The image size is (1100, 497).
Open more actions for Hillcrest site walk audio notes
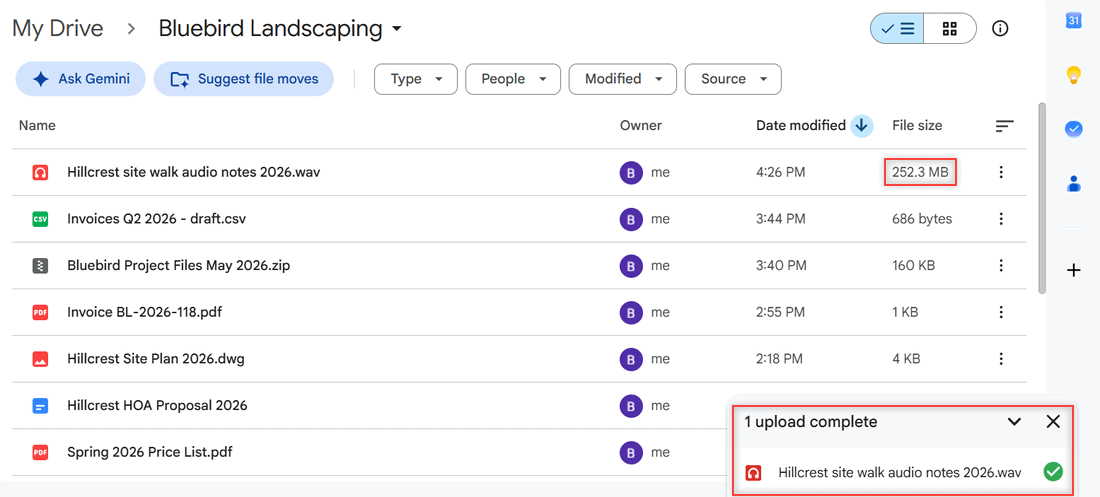tap(1001, 172)
